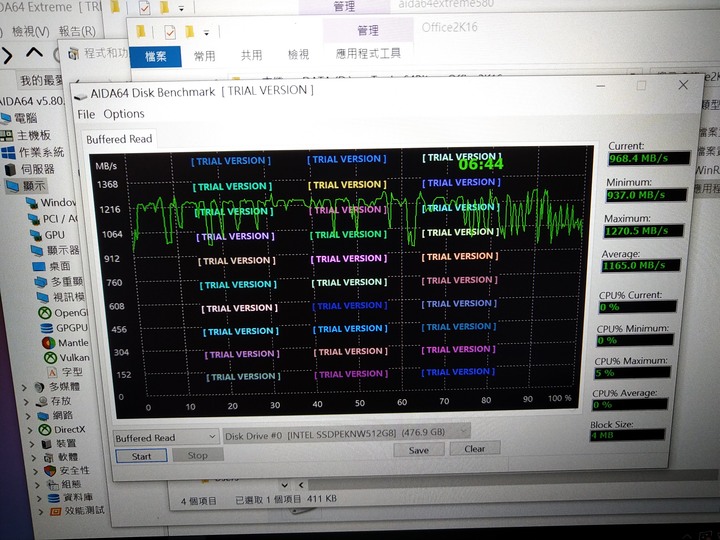
Task: Click the 顯示器 monitor icon
Action: pos(37,251)
